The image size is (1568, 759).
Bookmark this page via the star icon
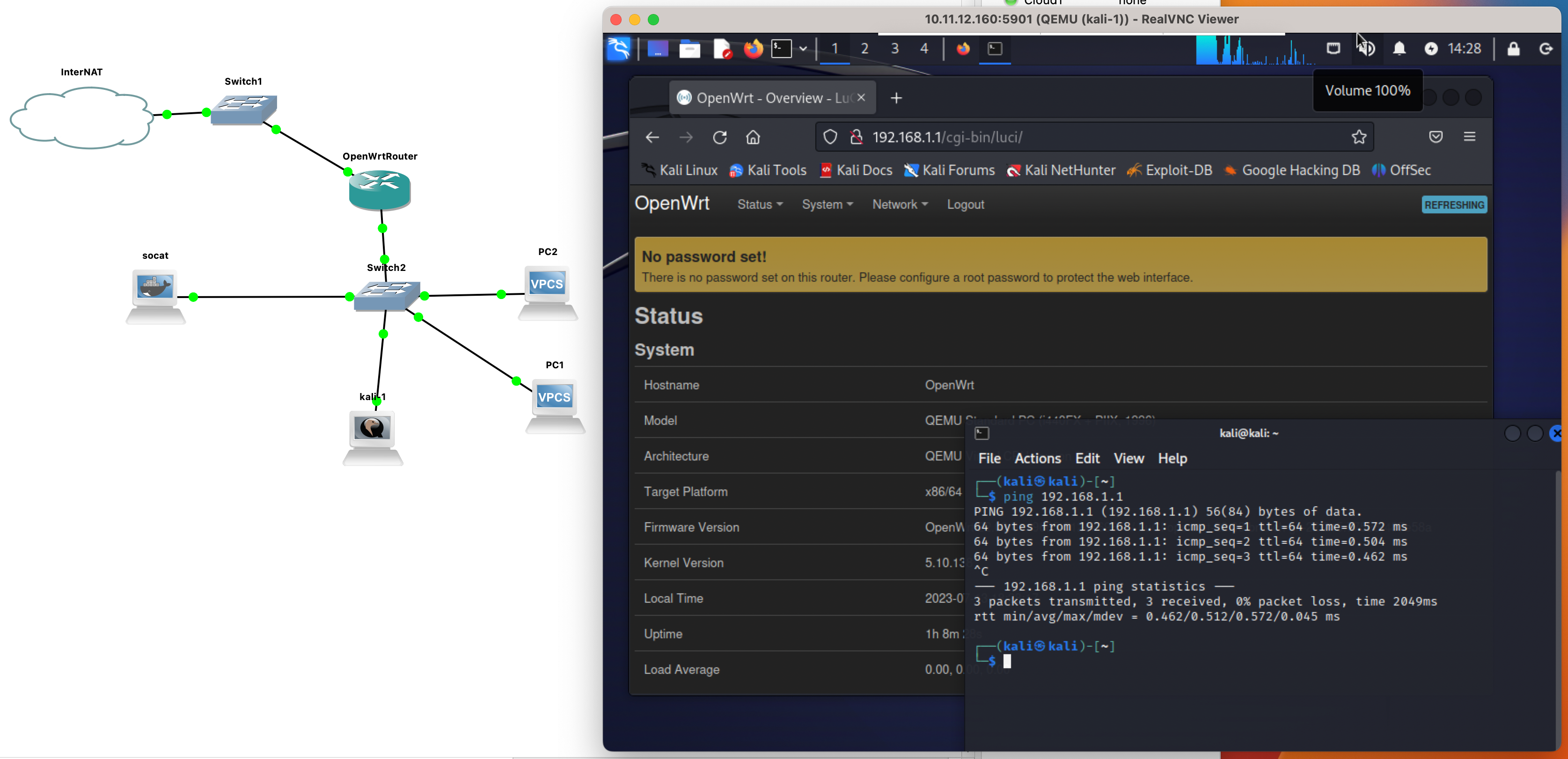pyautogui.click(x=1359, y=137)
